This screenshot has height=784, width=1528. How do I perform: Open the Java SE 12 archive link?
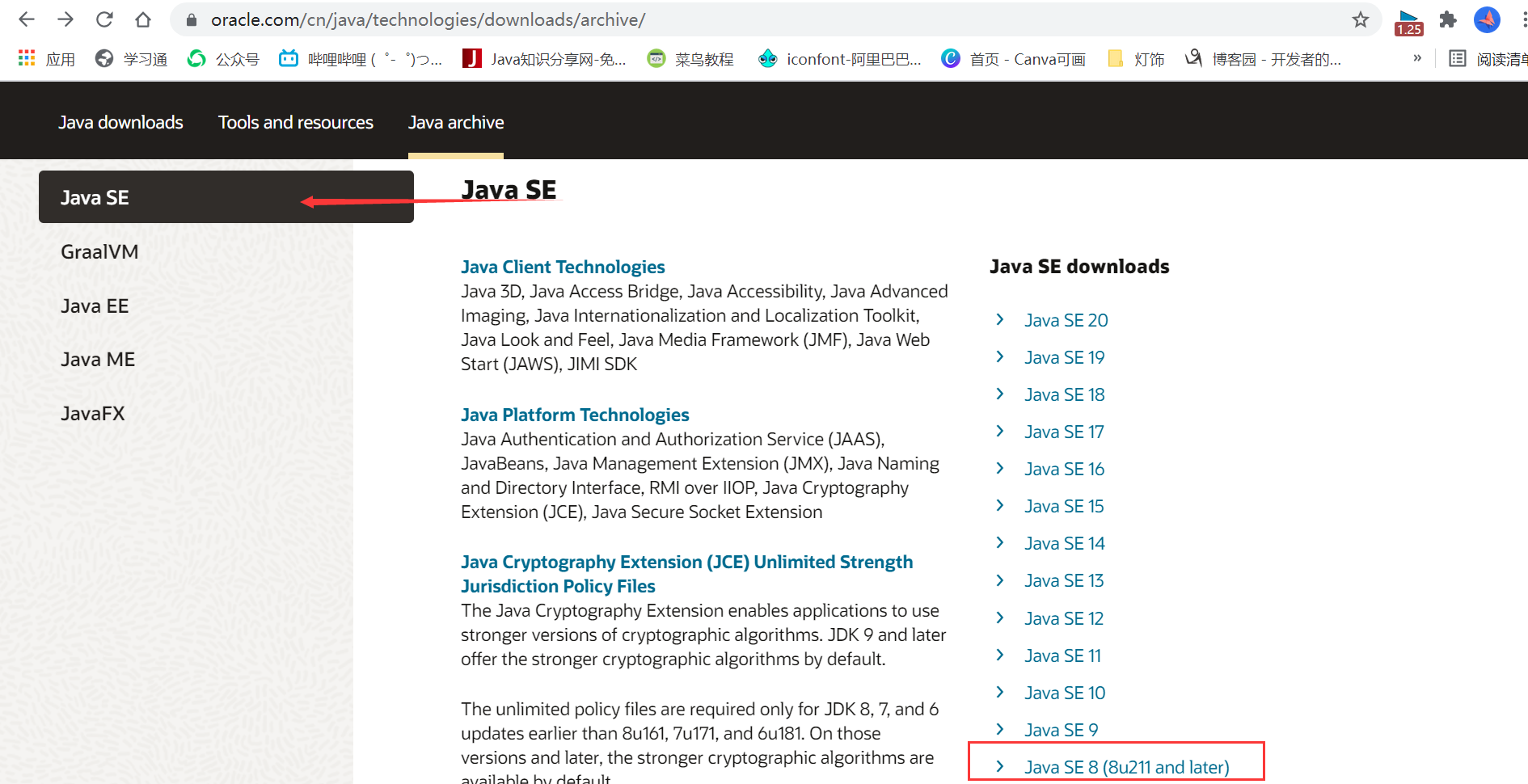(x=1064, y=619)
